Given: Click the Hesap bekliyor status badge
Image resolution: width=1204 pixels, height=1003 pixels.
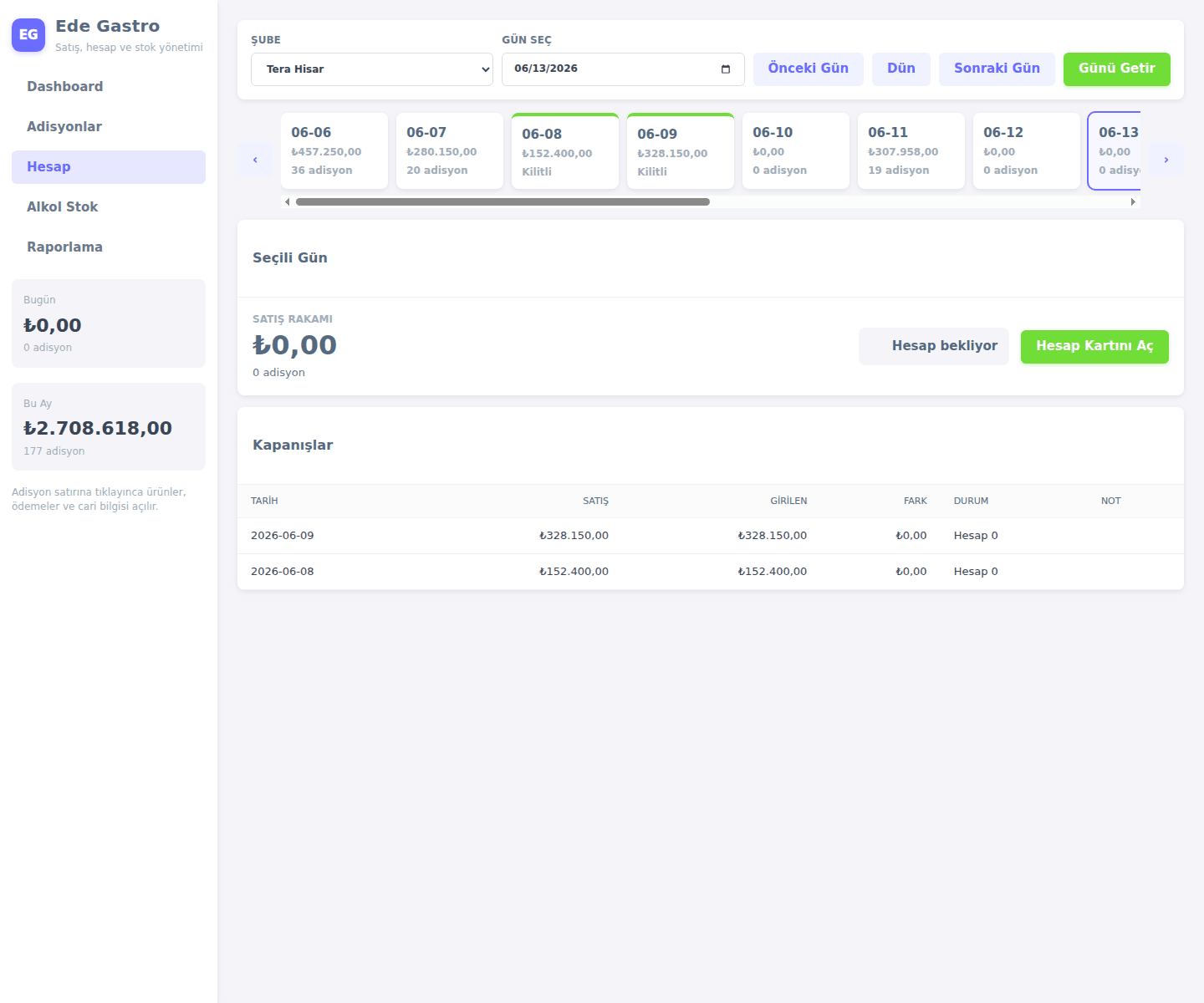Looking at the screenshot, I should coord(934,346).
